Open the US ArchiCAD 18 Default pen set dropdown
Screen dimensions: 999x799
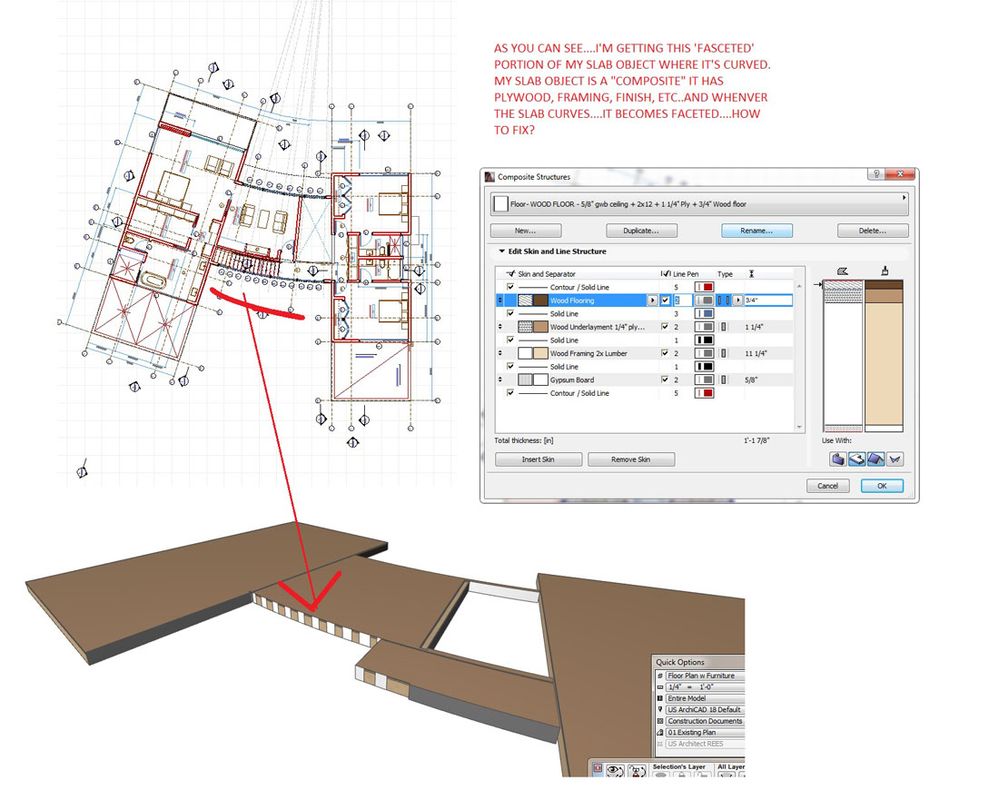point(705,709)
